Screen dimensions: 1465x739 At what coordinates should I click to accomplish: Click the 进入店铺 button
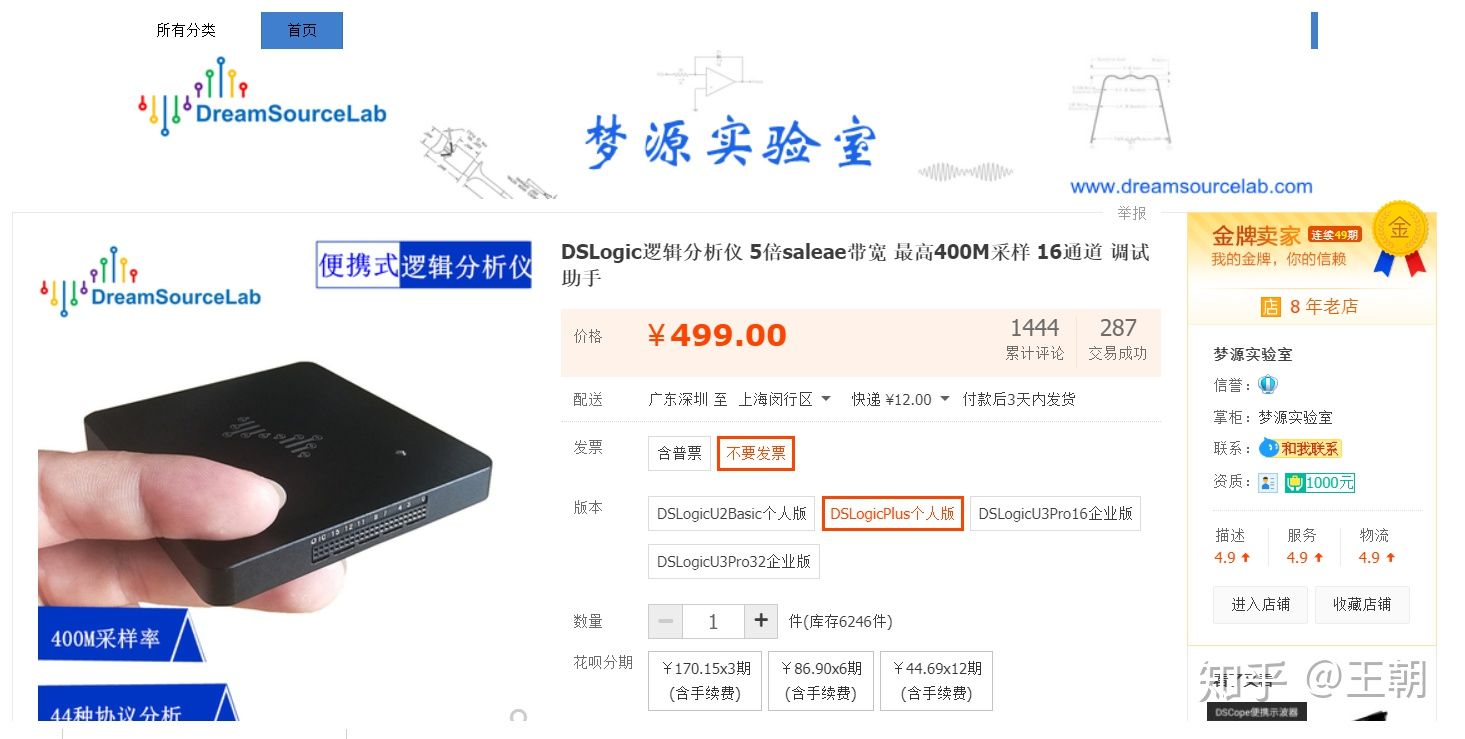(x=1261, y=604)
